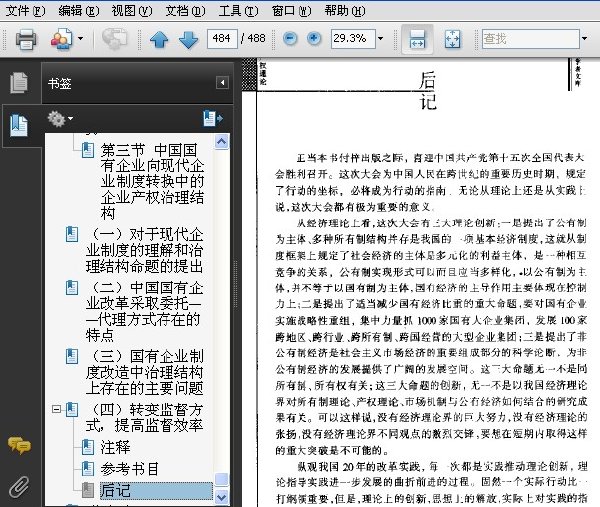The width and height of the screenshot is (600, 507).
Task: Open the zoom level dropdown arrow
Action: [x=380, y=38]
